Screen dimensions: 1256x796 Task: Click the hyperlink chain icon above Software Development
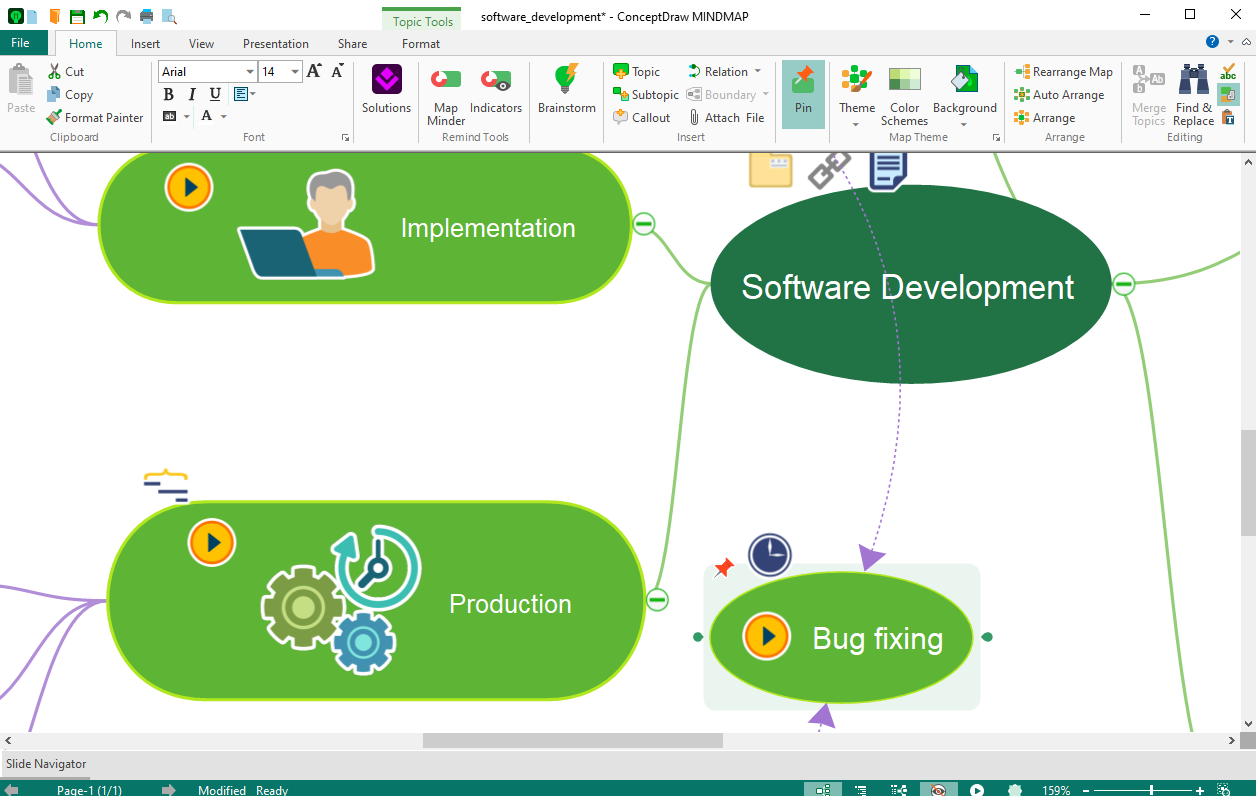pyautogui.click(x=828, y=169)
